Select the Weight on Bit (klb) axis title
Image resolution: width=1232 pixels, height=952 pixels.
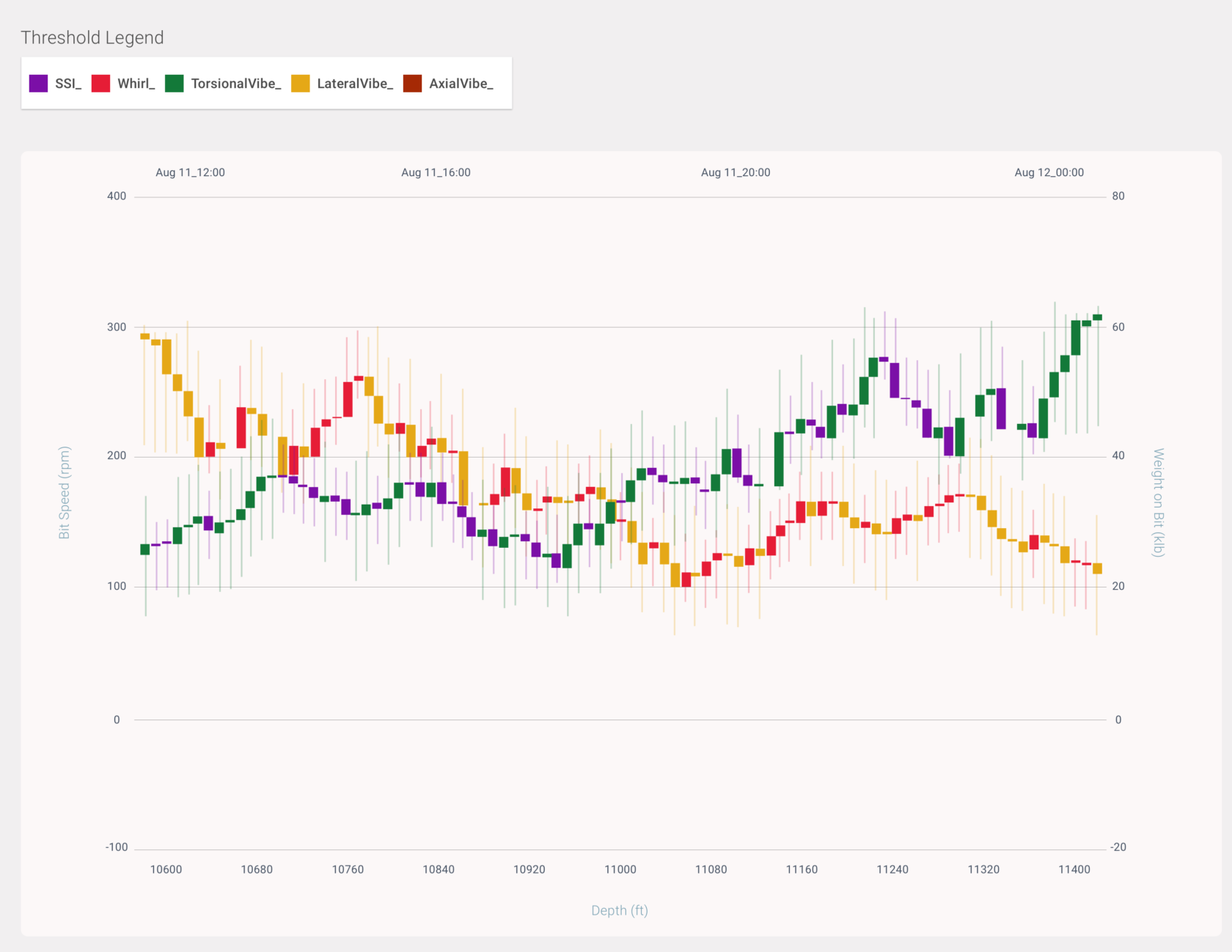point(1158,502)
